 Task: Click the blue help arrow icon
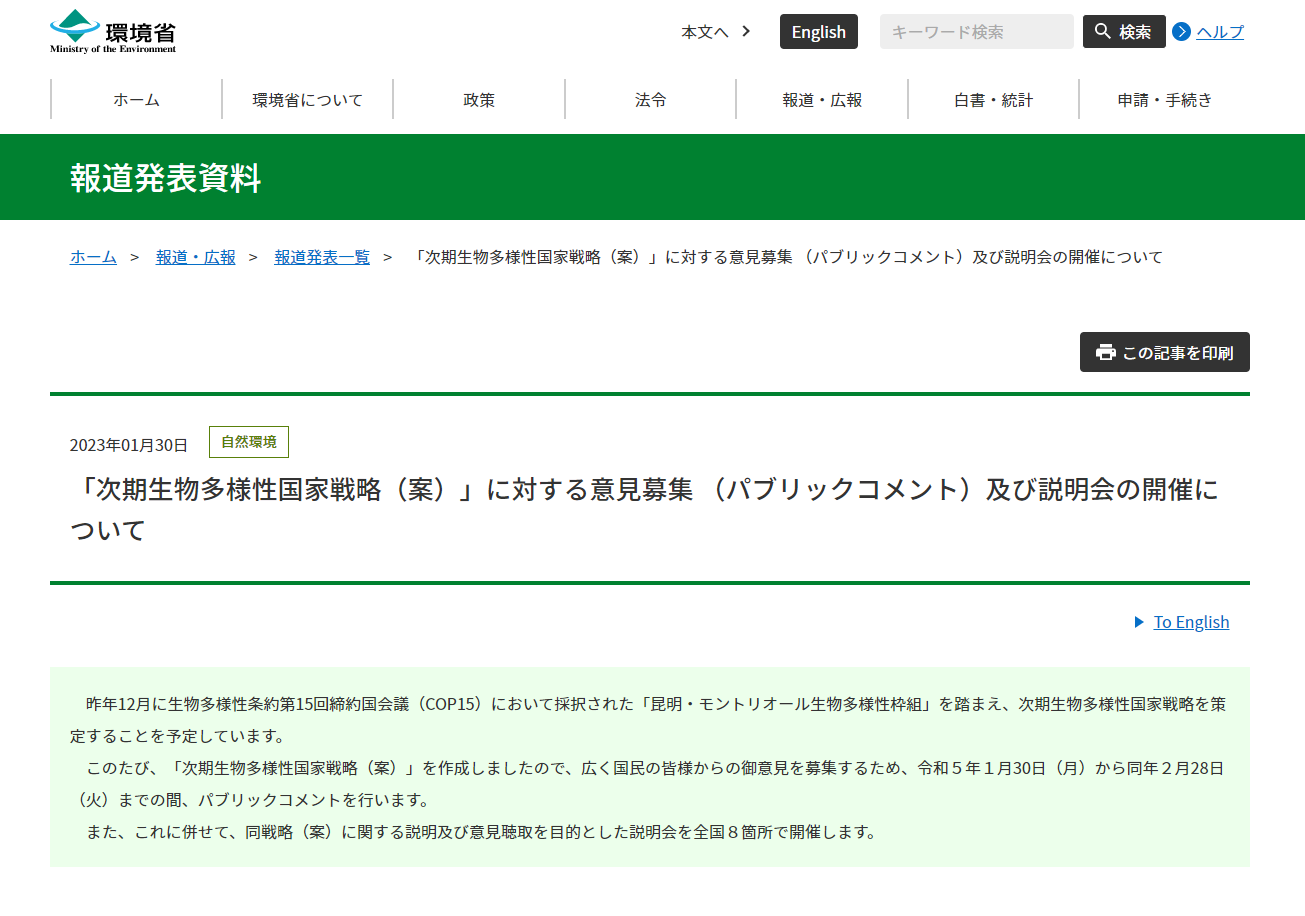pos(1181,32)
